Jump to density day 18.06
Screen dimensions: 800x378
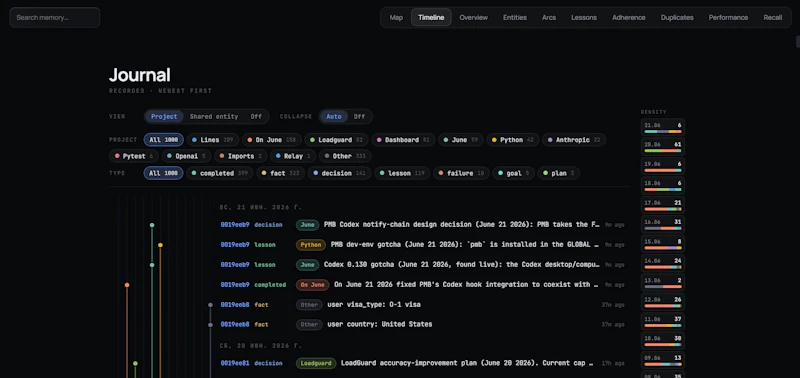tap(663, 185)
